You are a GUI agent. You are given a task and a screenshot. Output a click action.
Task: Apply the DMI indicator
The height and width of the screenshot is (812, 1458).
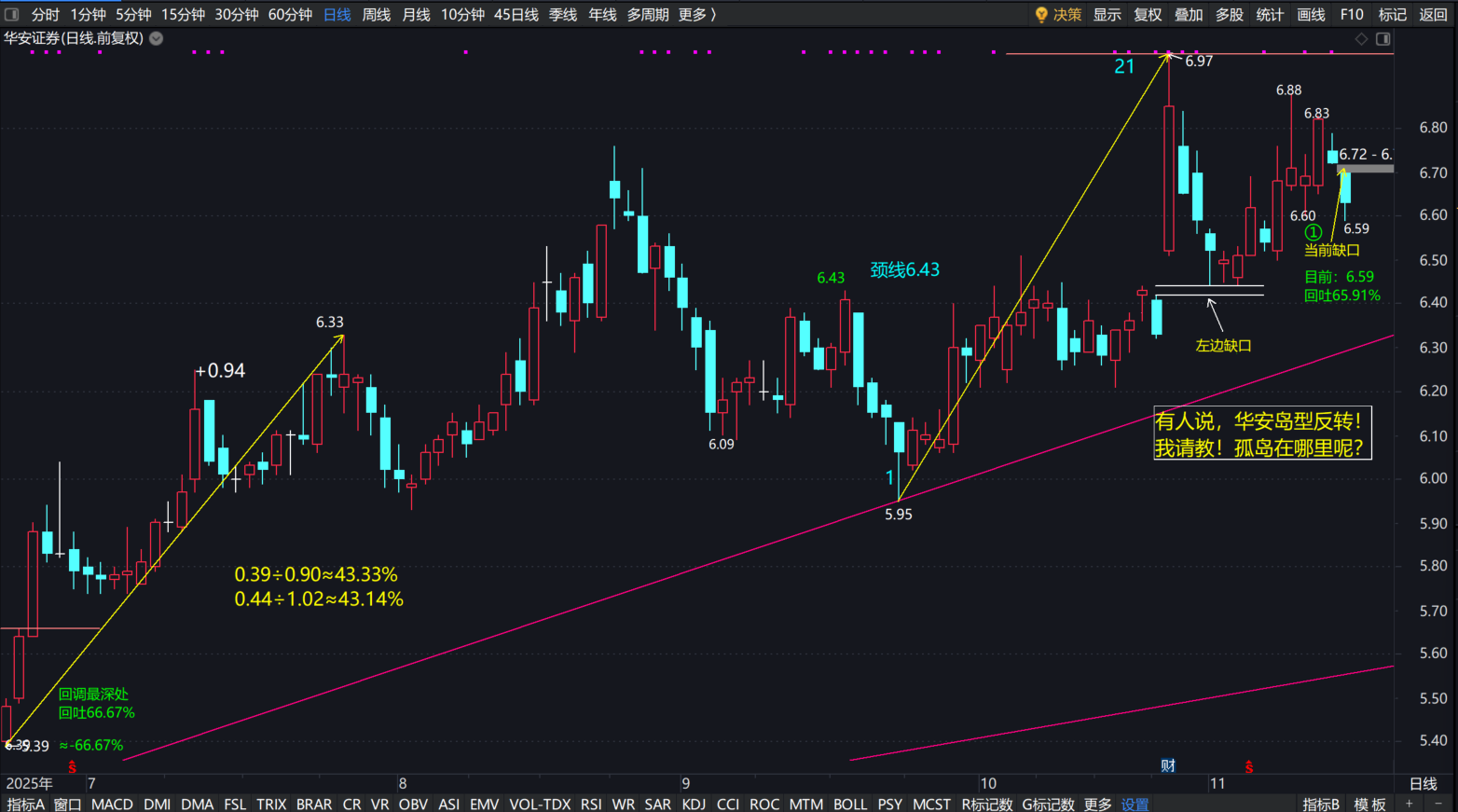point(157,804)
